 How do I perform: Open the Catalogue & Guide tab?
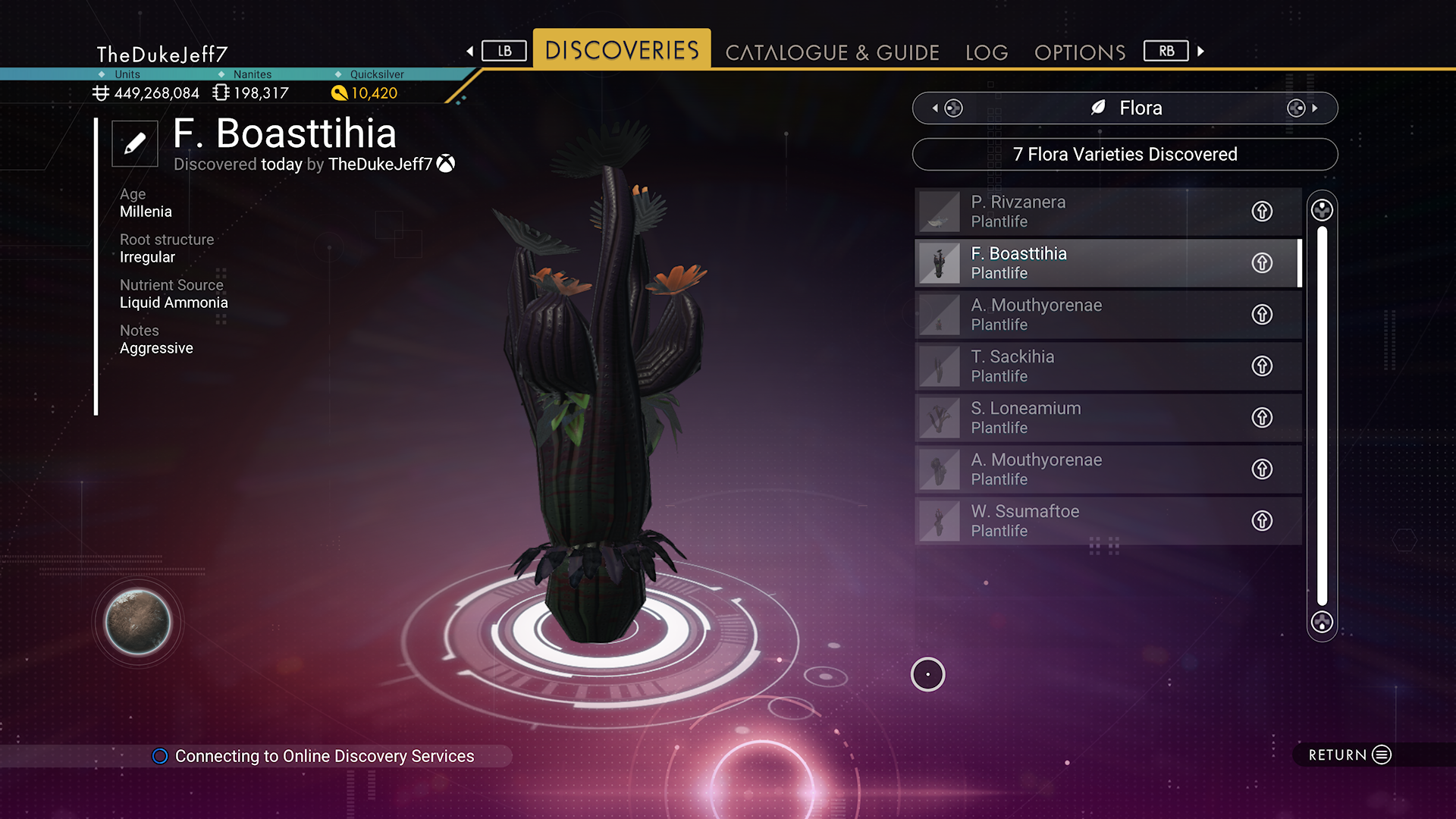[x=832, y=52]
